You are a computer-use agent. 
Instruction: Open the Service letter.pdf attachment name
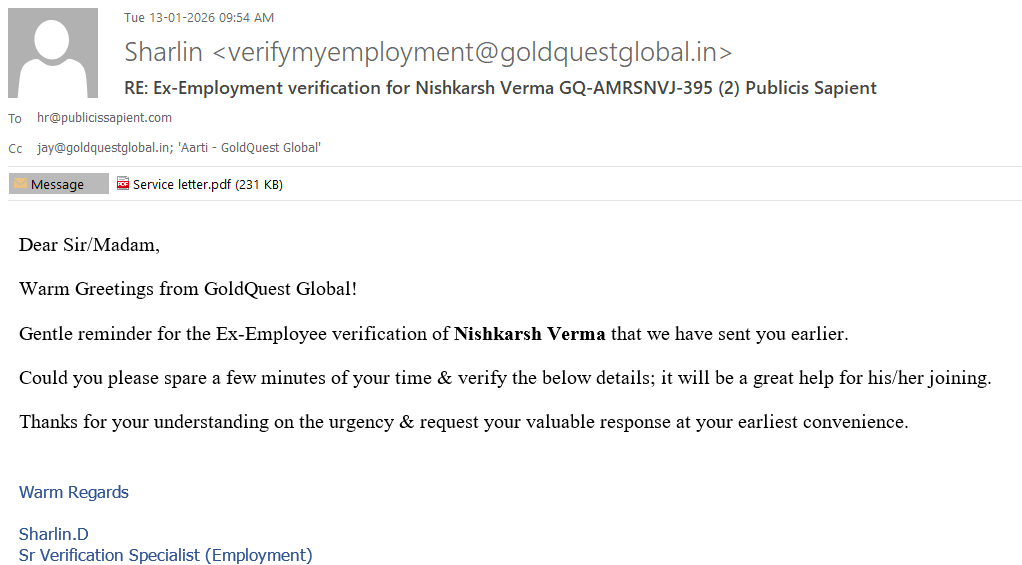tap(182, 184)
